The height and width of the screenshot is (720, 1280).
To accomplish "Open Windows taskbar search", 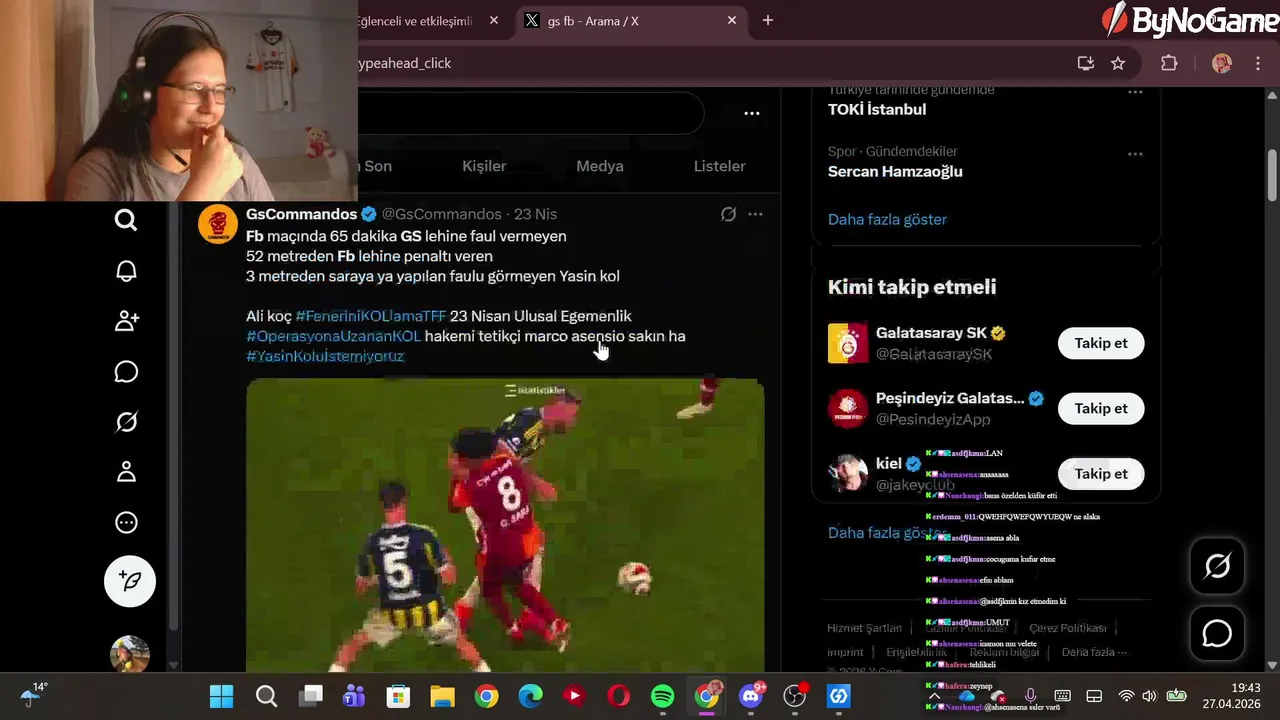I will 266,696.
